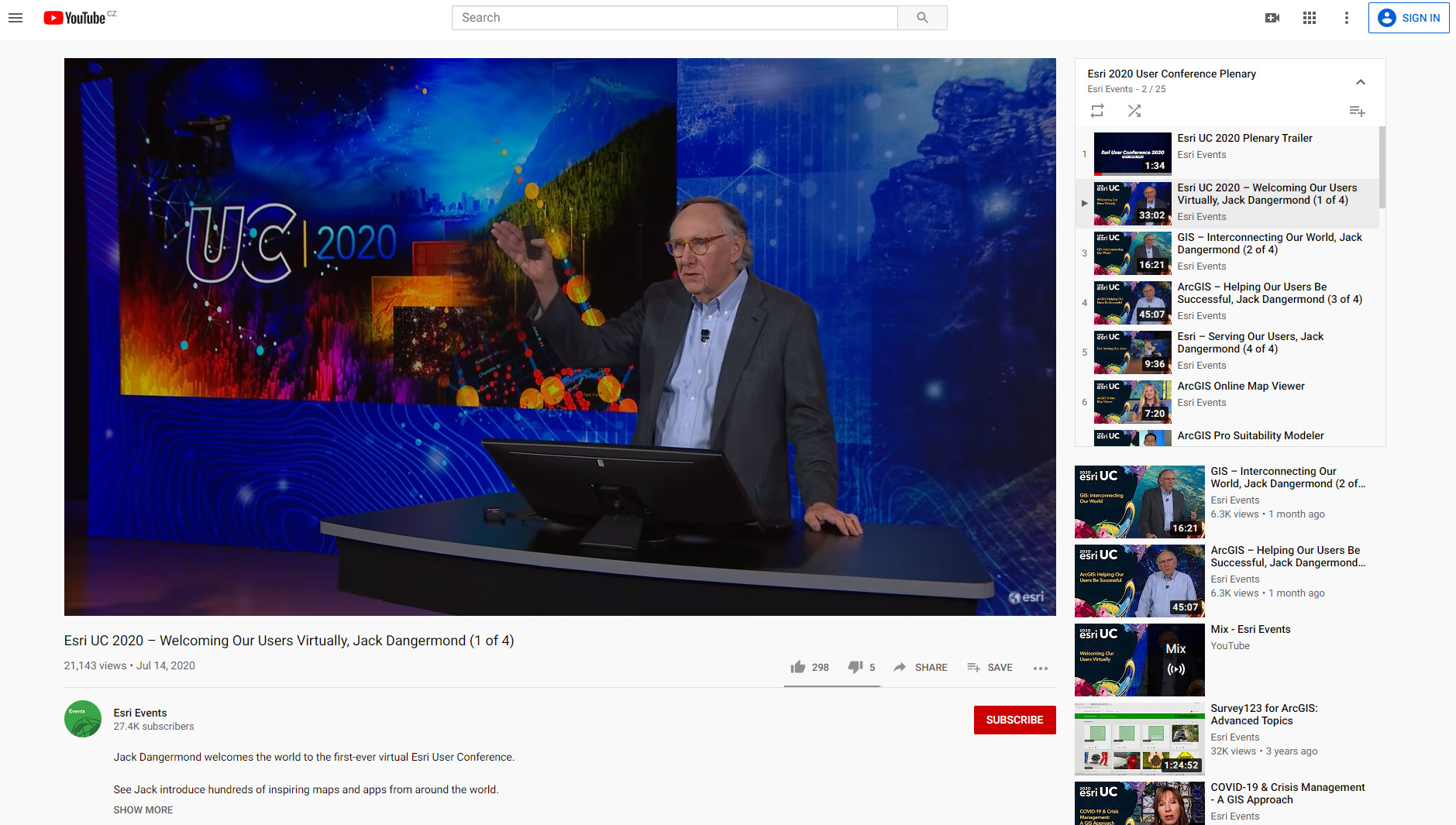Click the 21,143 views text
The image size is (1456, 825).
point(95,665)
